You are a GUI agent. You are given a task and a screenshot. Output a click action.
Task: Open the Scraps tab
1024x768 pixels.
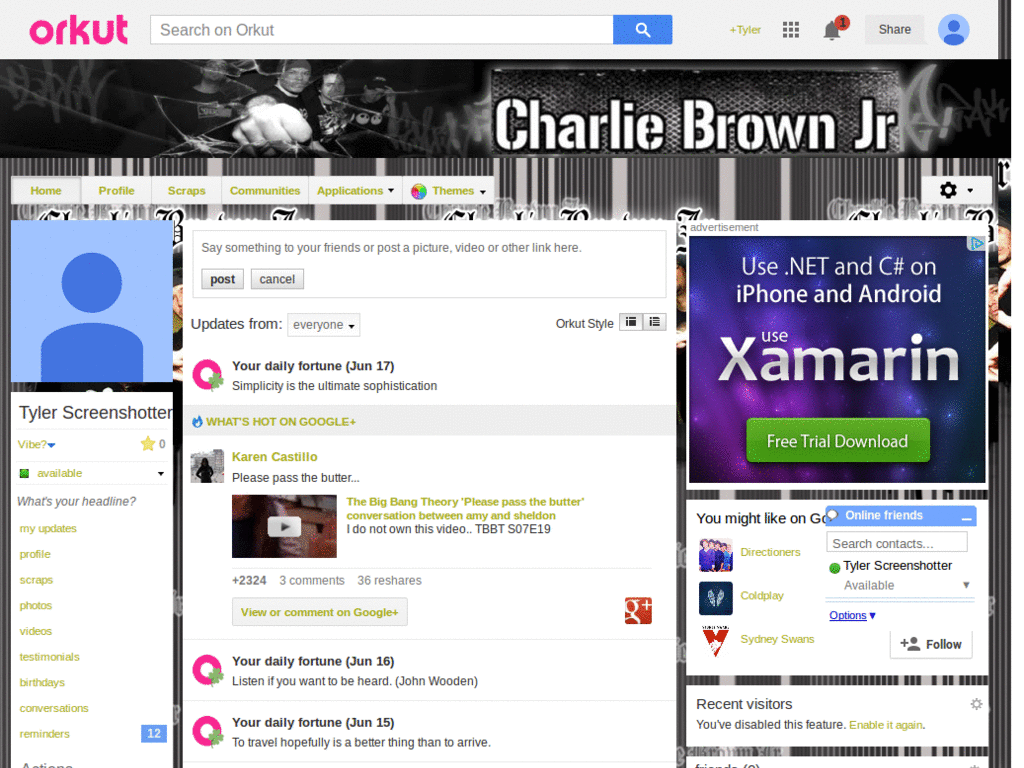click(x=186, y=191)
